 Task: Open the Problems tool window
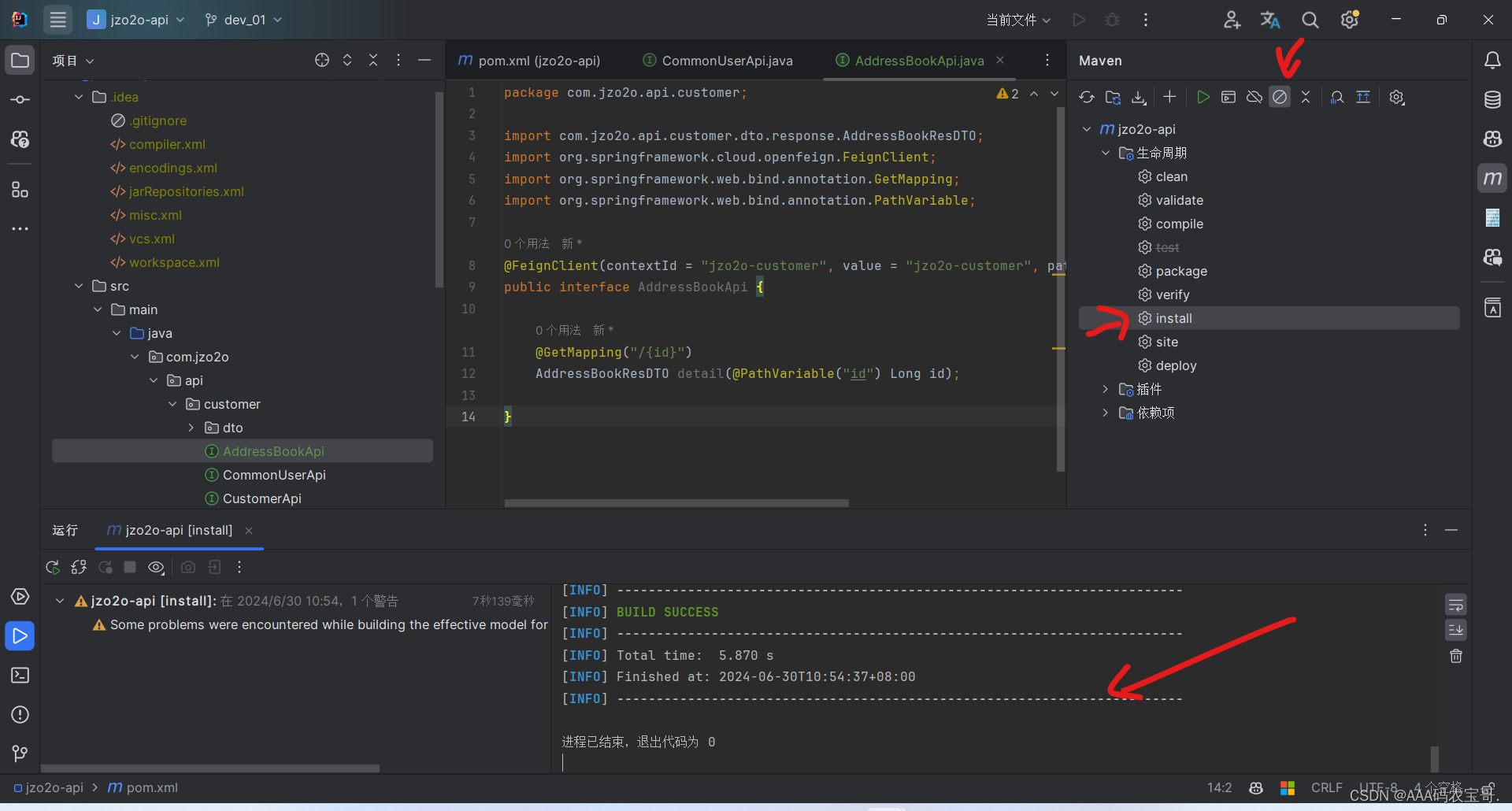coord(20,715)
